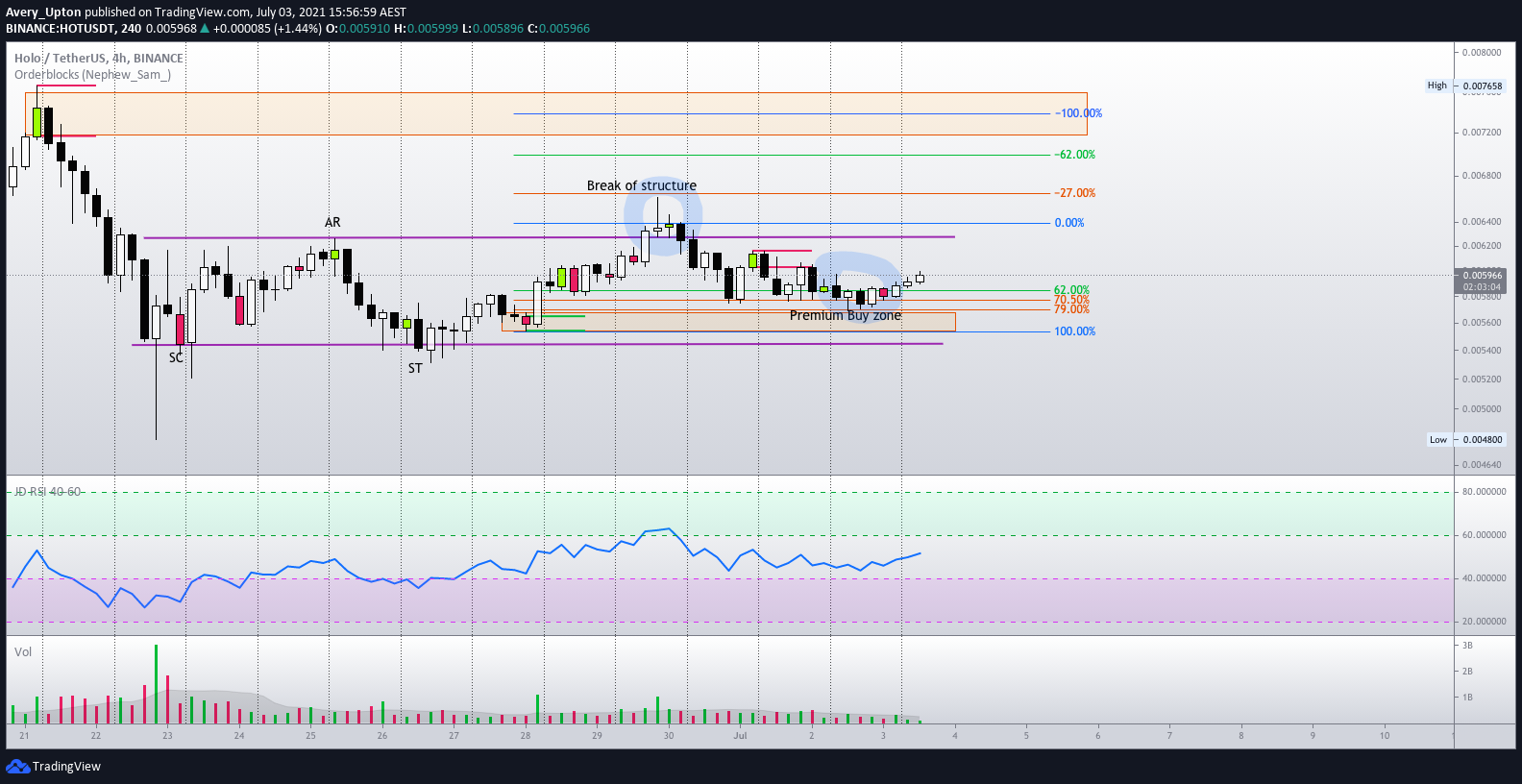Click the green 62.00% retracement label
Image resolution: width=1522 pixels, height=784 pixels.
coord(1071,289)
